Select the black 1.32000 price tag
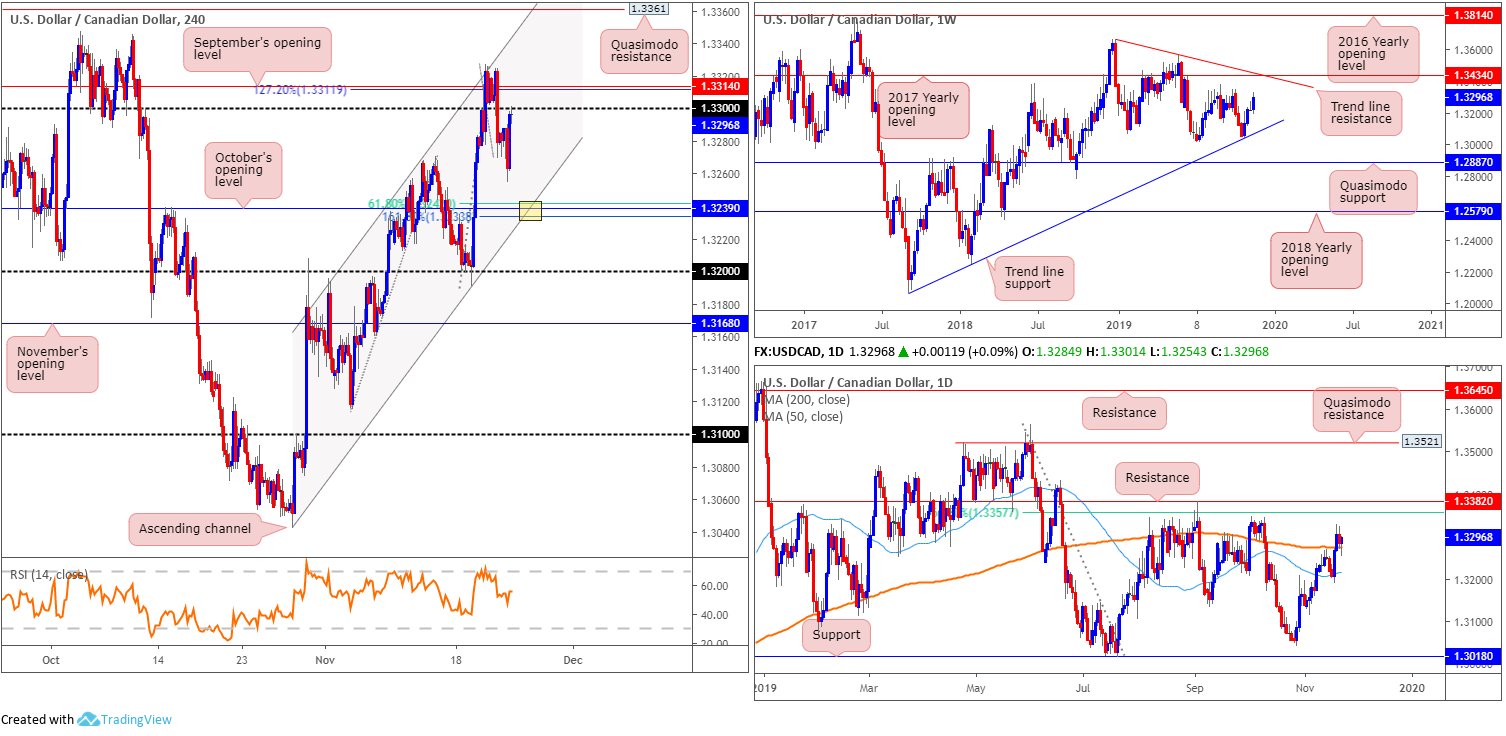The image size is (1506, 736). click(x=718, y=272)
